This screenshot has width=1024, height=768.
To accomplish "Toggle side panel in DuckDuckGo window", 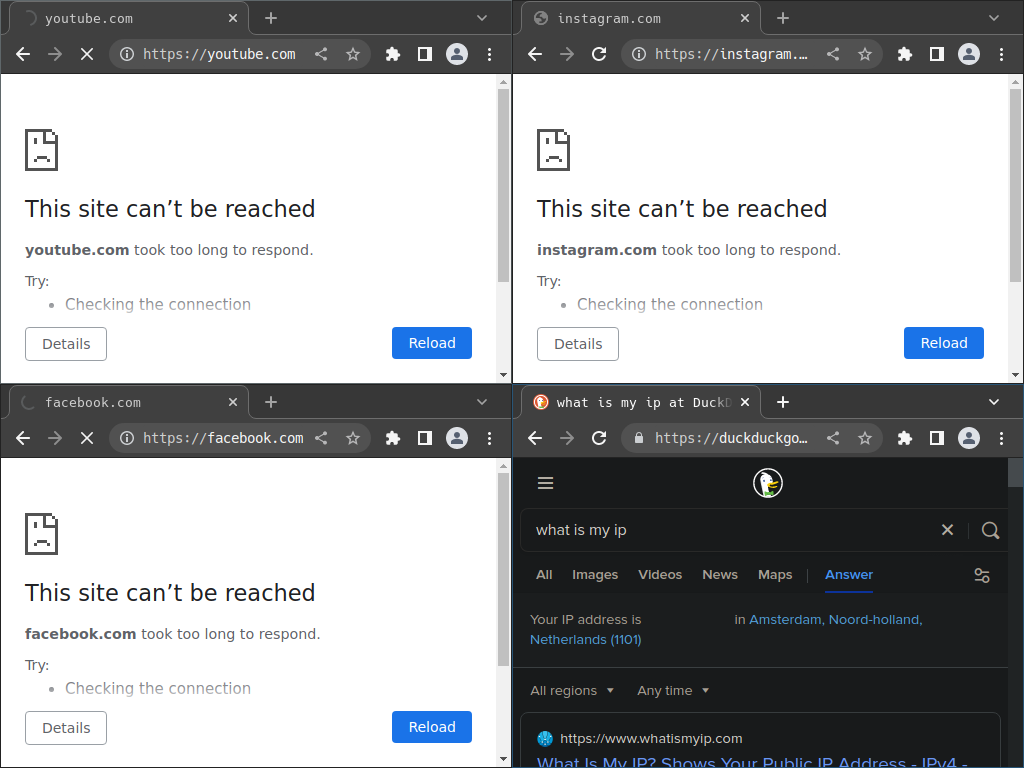I will 937,438.
